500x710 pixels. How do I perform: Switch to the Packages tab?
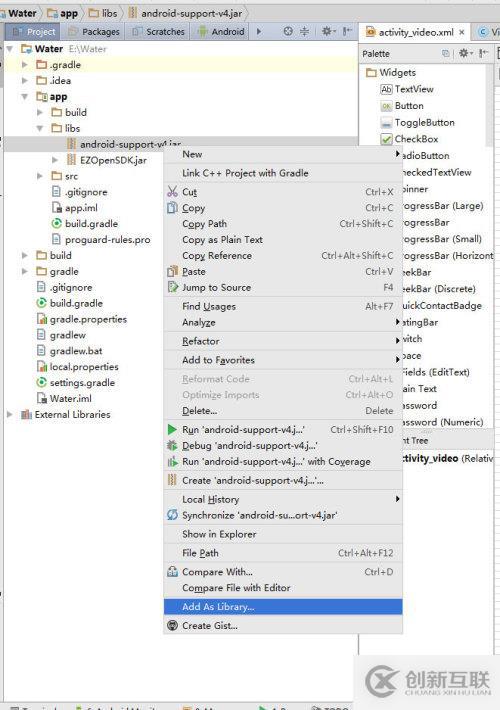[x=94, y=32]
